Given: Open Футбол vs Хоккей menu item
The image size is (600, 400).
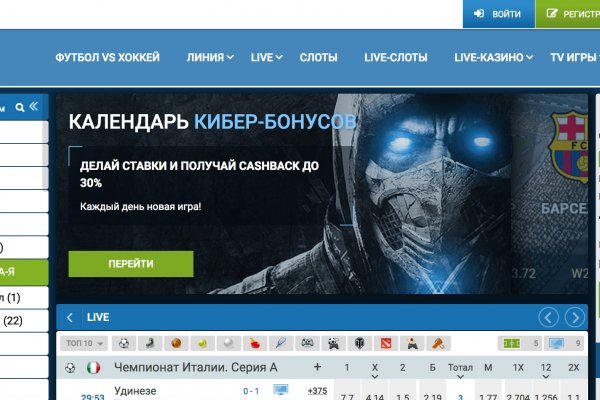Looking at the screenshot, I should (107, 57).
